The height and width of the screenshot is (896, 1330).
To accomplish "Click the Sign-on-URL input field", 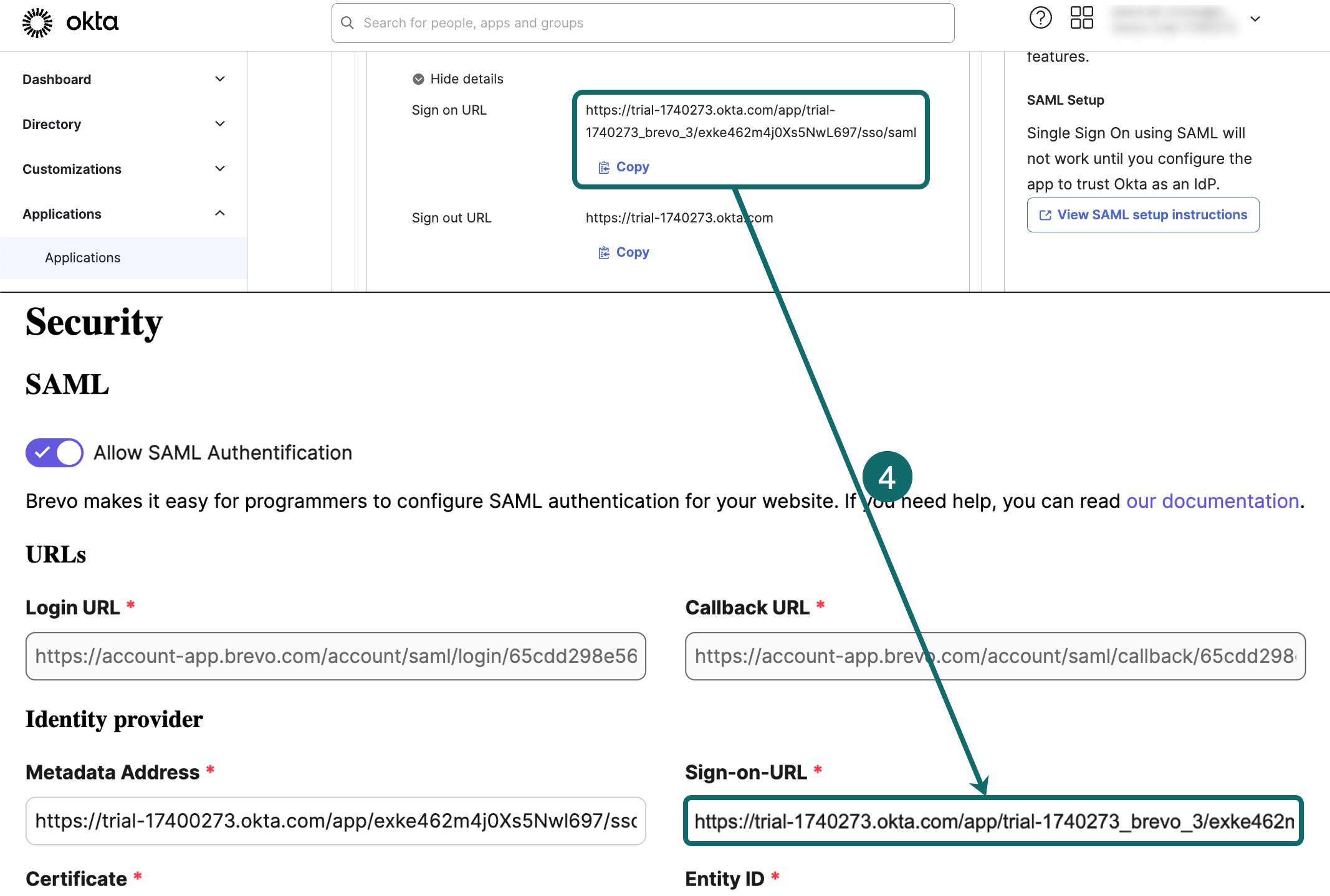I will coord(993,821).
